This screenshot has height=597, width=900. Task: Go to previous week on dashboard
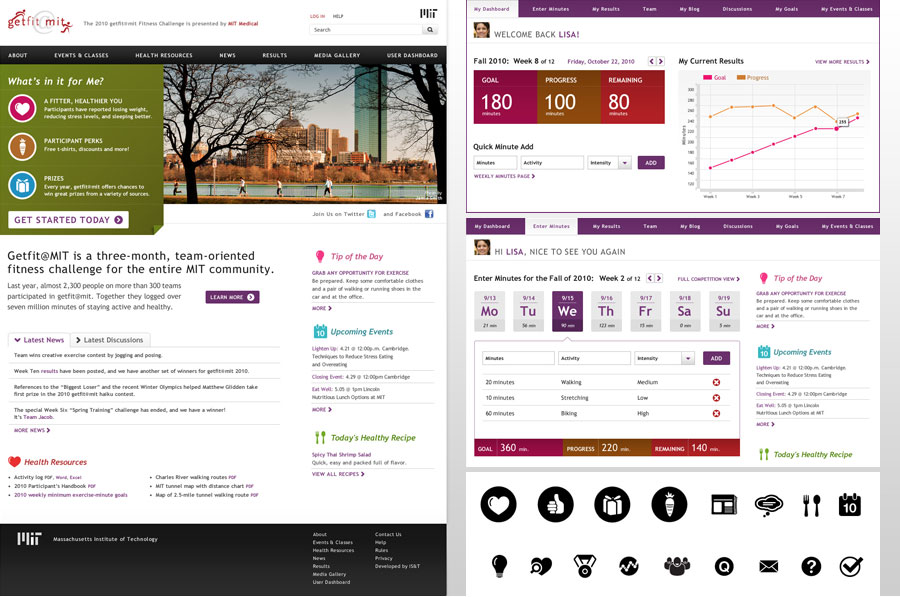coord(651,61)
